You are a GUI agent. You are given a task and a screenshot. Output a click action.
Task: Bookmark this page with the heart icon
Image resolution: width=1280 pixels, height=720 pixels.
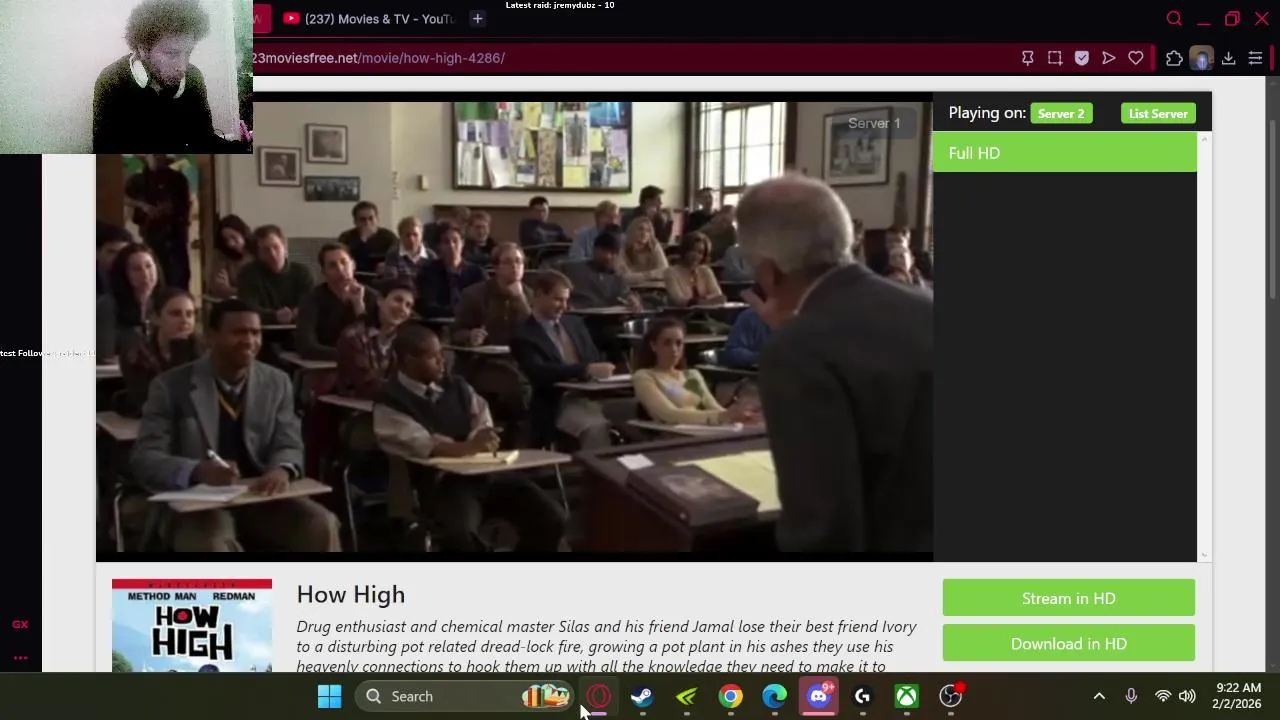(1135, 58)
